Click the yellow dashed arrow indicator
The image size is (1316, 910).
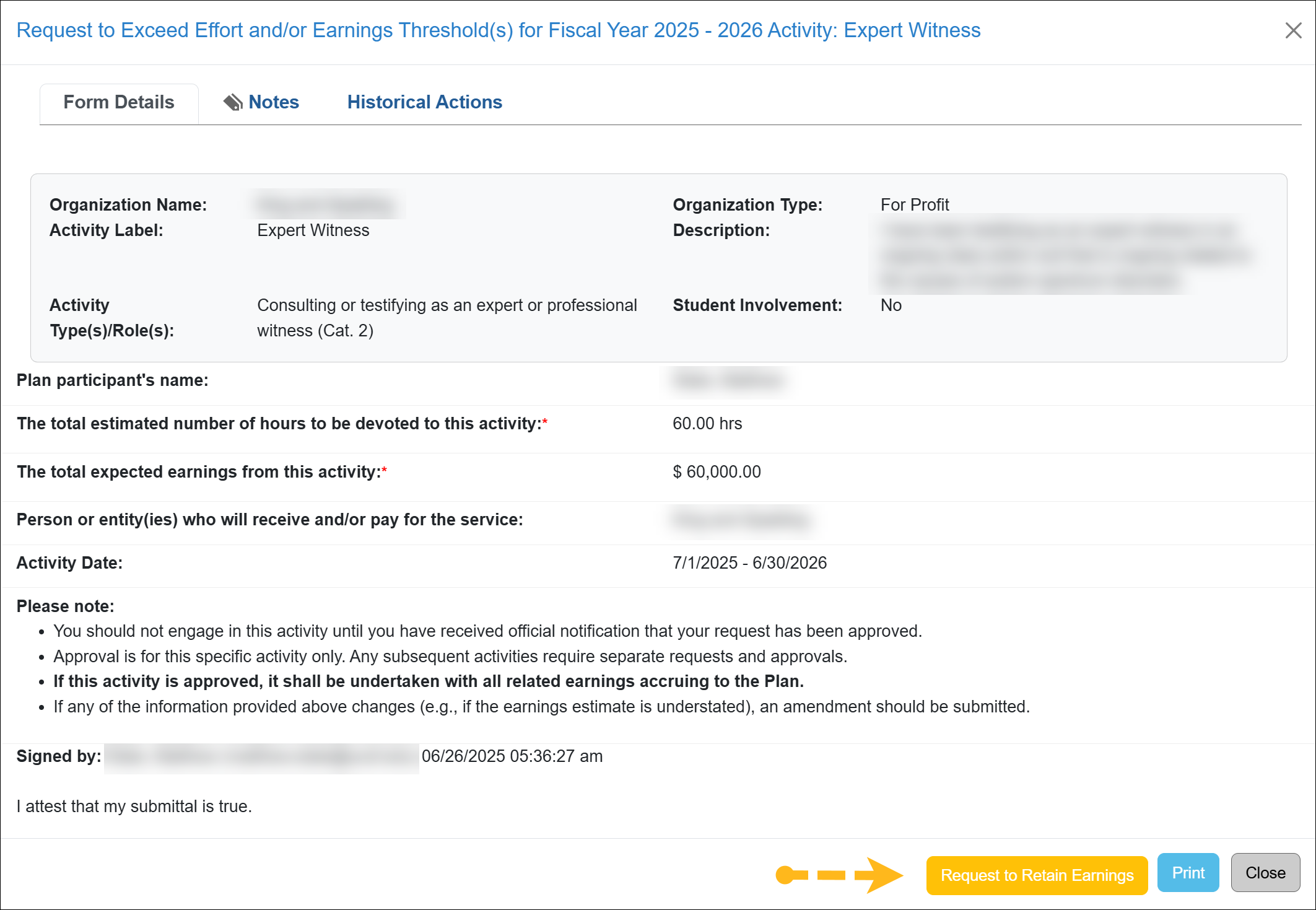point(839,875)
